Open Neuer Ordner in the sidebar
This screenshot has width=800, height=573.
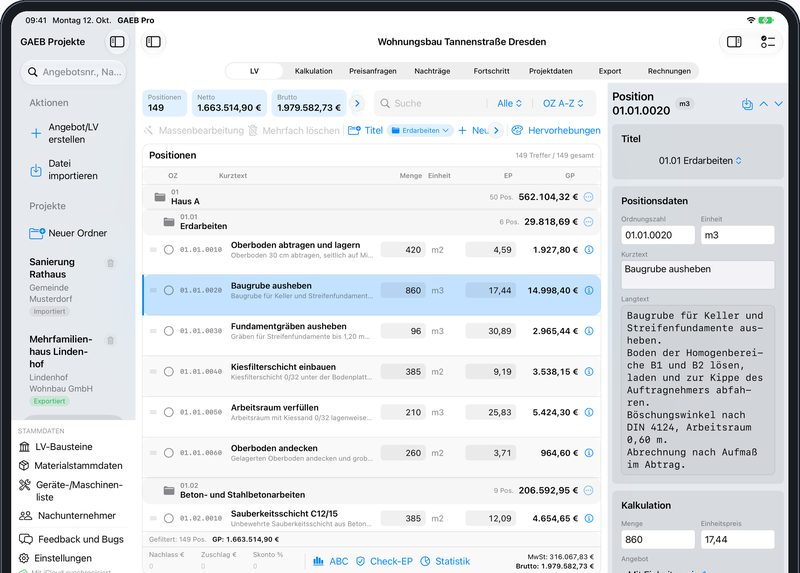point(68,233)
